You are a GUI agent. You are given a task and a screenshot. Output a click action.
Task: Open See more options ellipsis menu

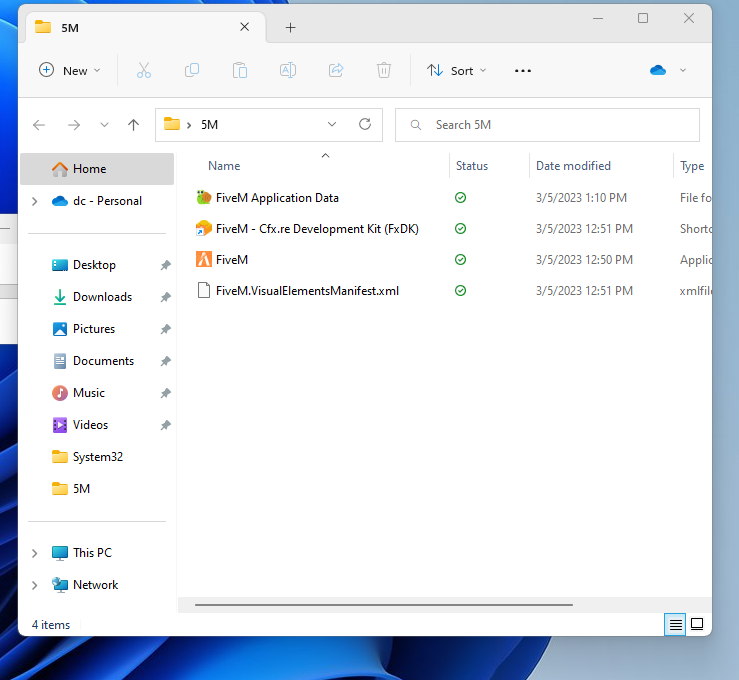point(522,70)
